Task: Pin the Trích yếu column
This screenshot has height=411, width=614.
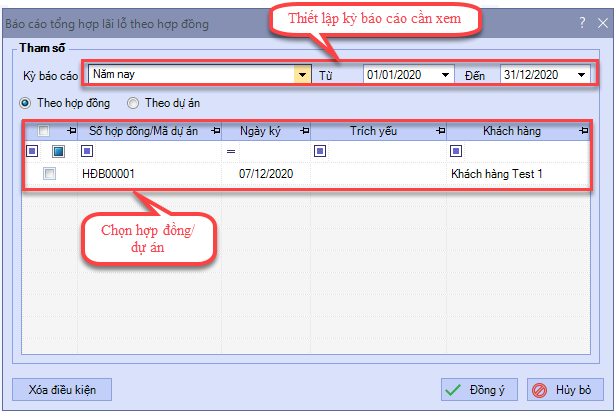Action: (441, 131)
